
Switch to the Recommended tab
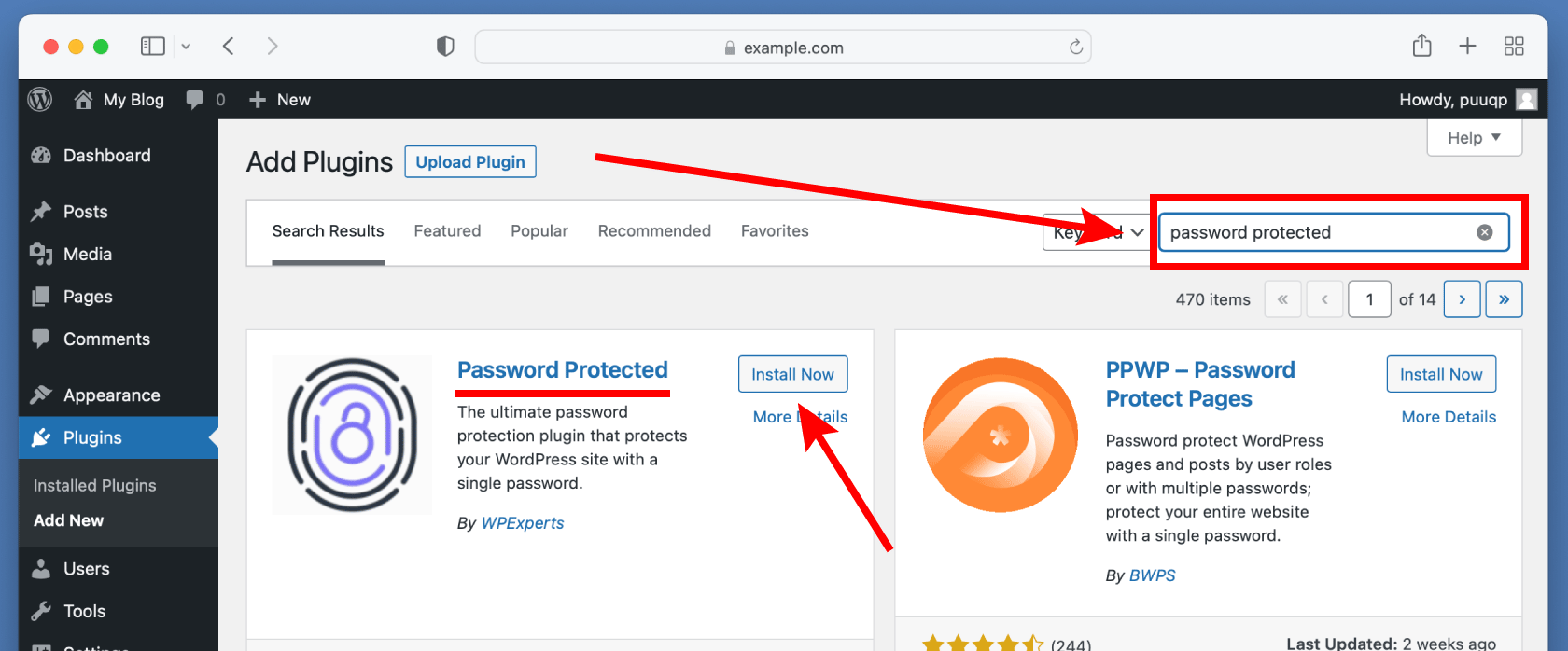point(654,231)
